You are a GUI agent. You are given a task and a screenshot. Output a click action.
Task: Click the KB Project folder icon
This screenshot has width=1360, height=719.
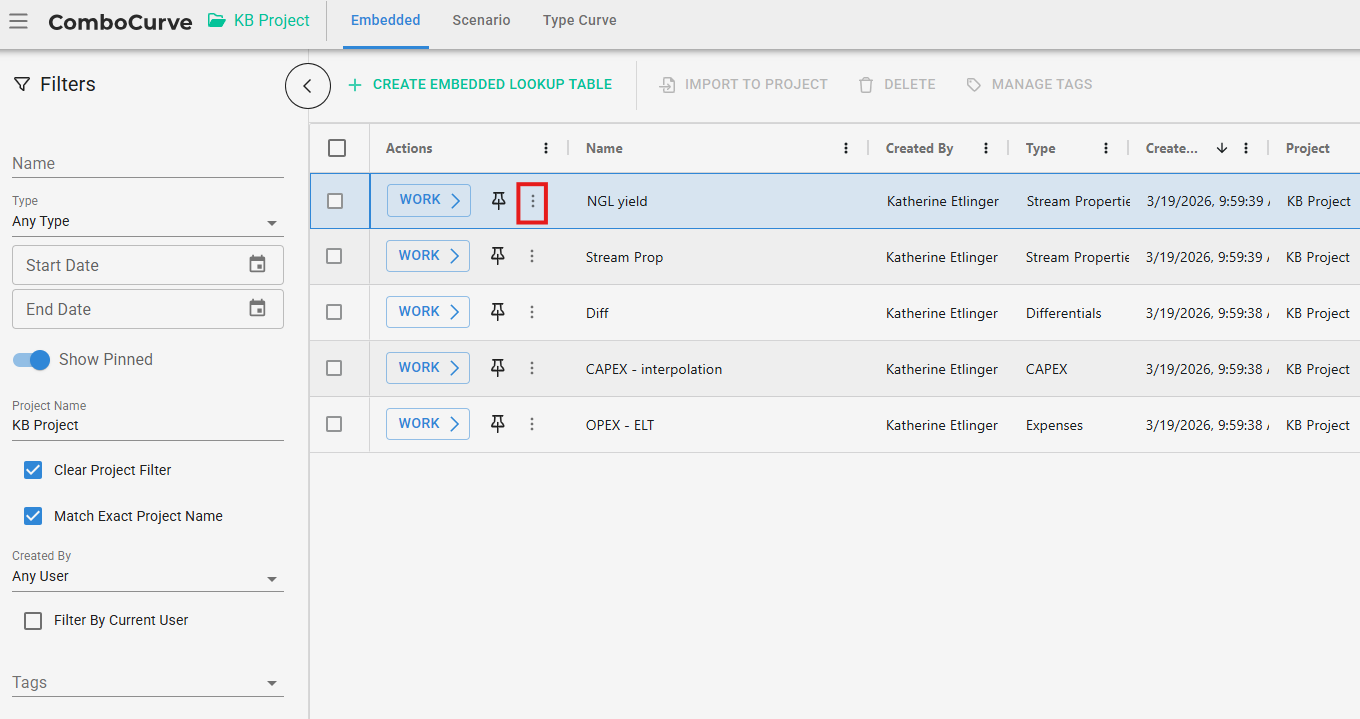tap(217, 20)
